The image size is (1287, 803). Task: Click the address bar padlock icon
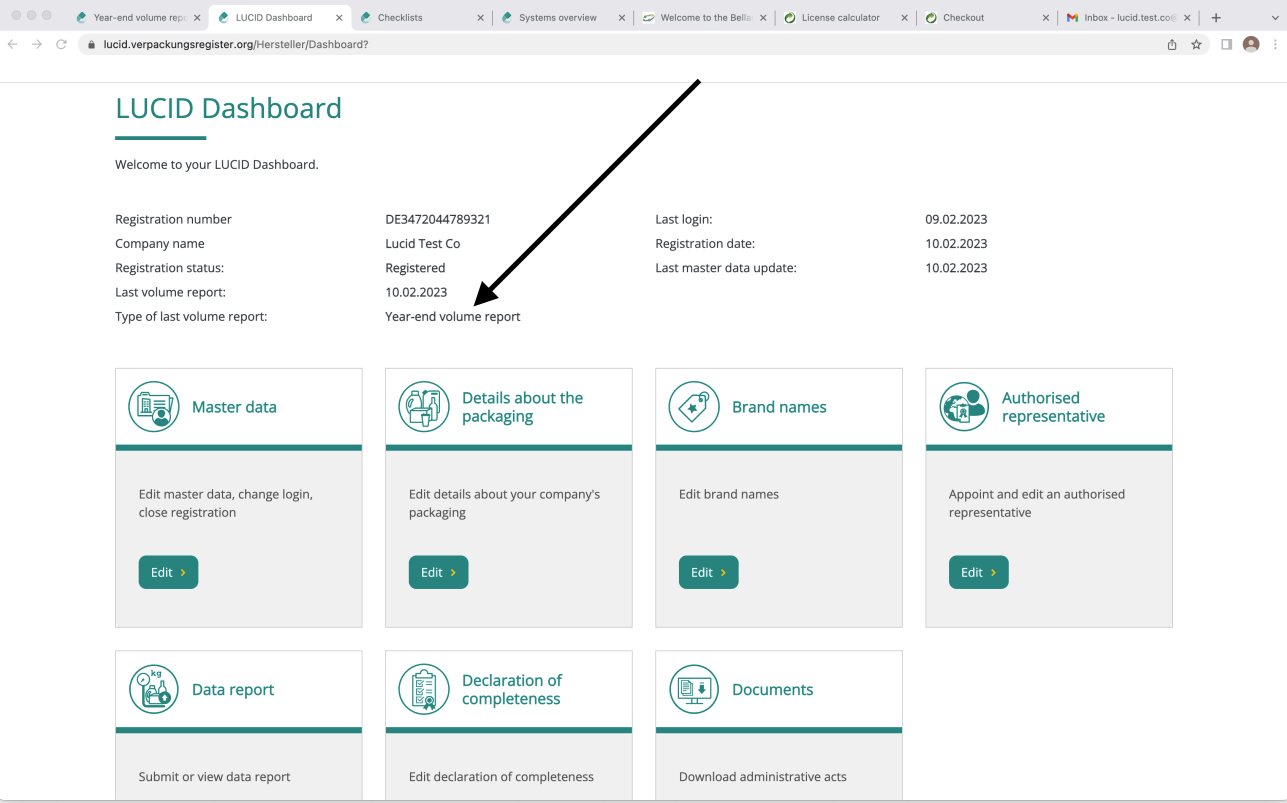pyautogui.click(x=92, y=44)
